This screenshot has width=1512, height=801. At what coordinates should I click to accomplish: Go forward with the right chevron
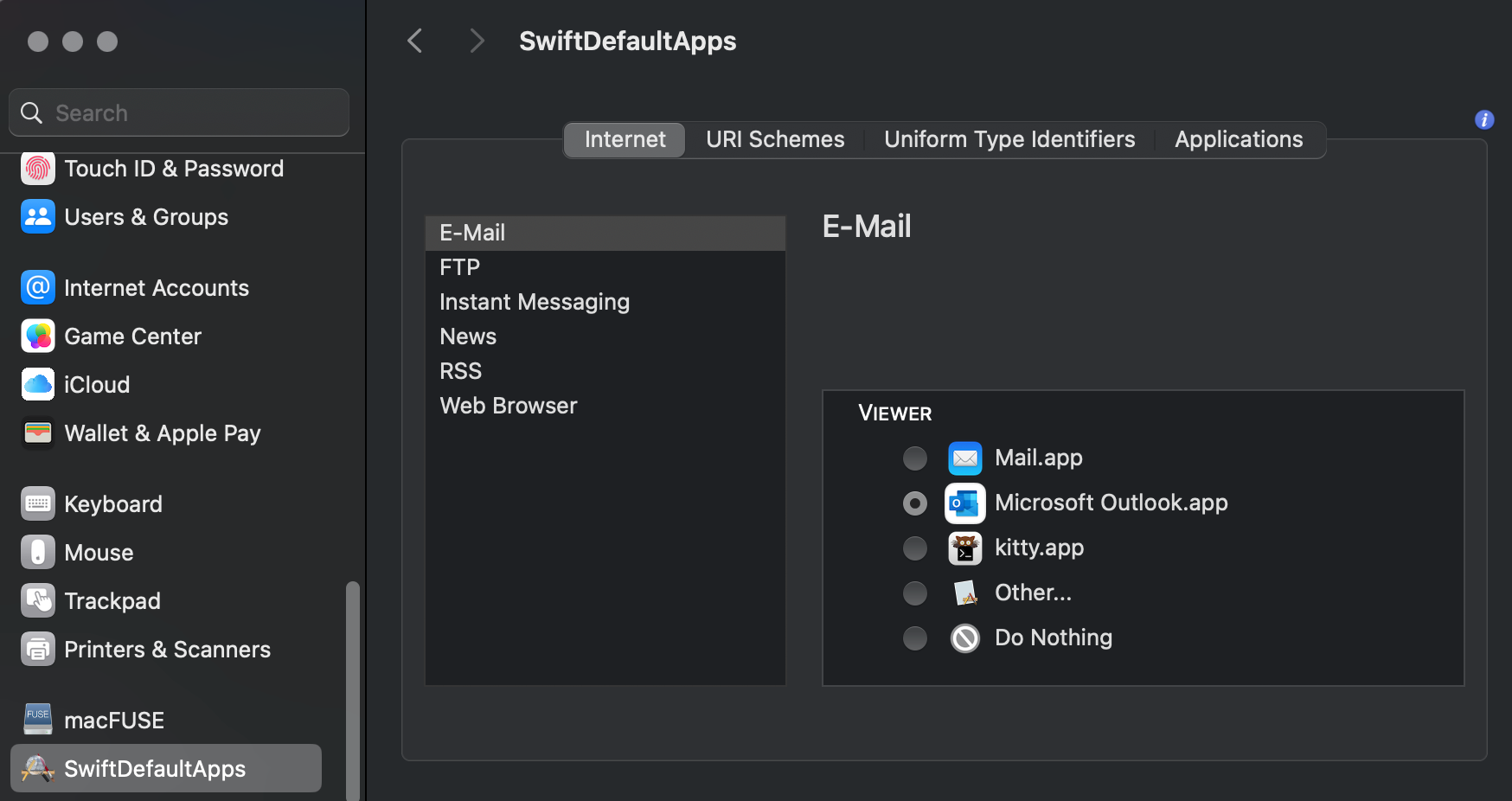pos(476,41)
